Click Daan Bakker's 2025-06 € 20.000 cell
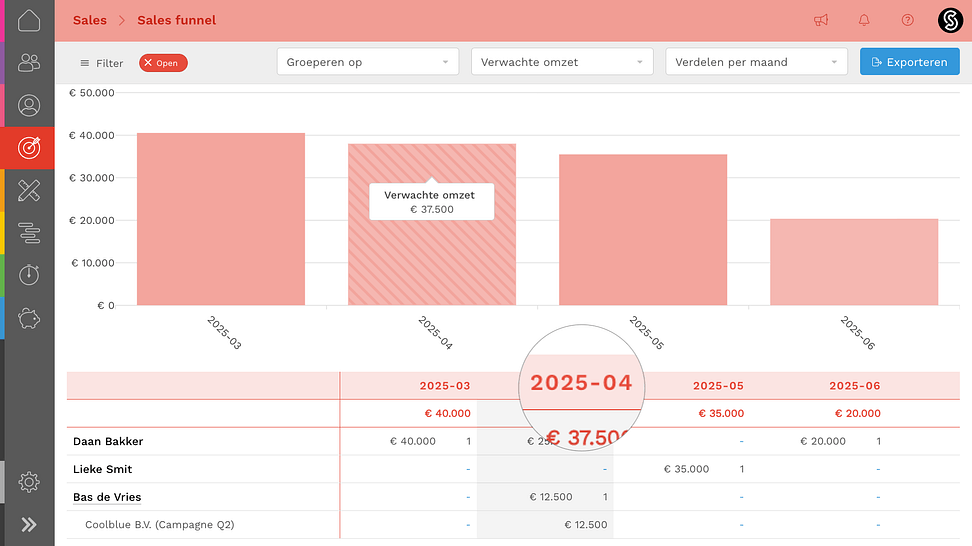The width and height of the screenshot is (972, 546). [823, 441]
